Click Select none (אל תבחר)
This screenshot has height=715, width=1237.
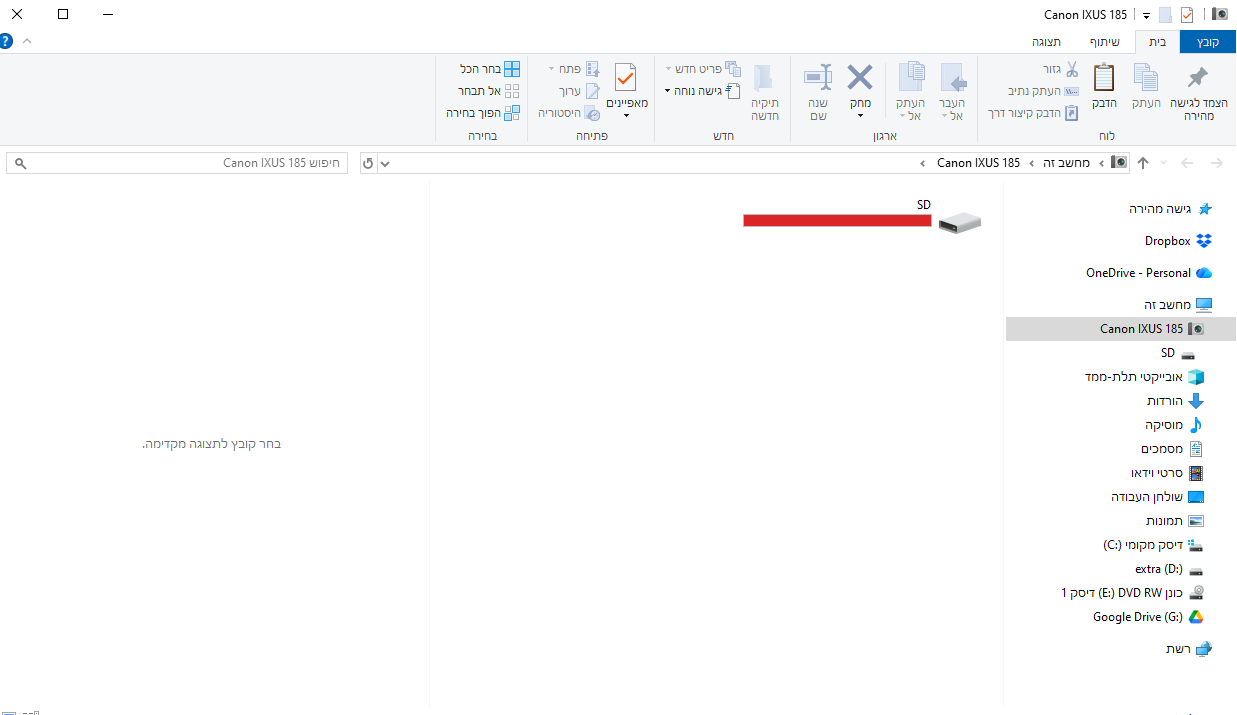(x=490, y=91)
